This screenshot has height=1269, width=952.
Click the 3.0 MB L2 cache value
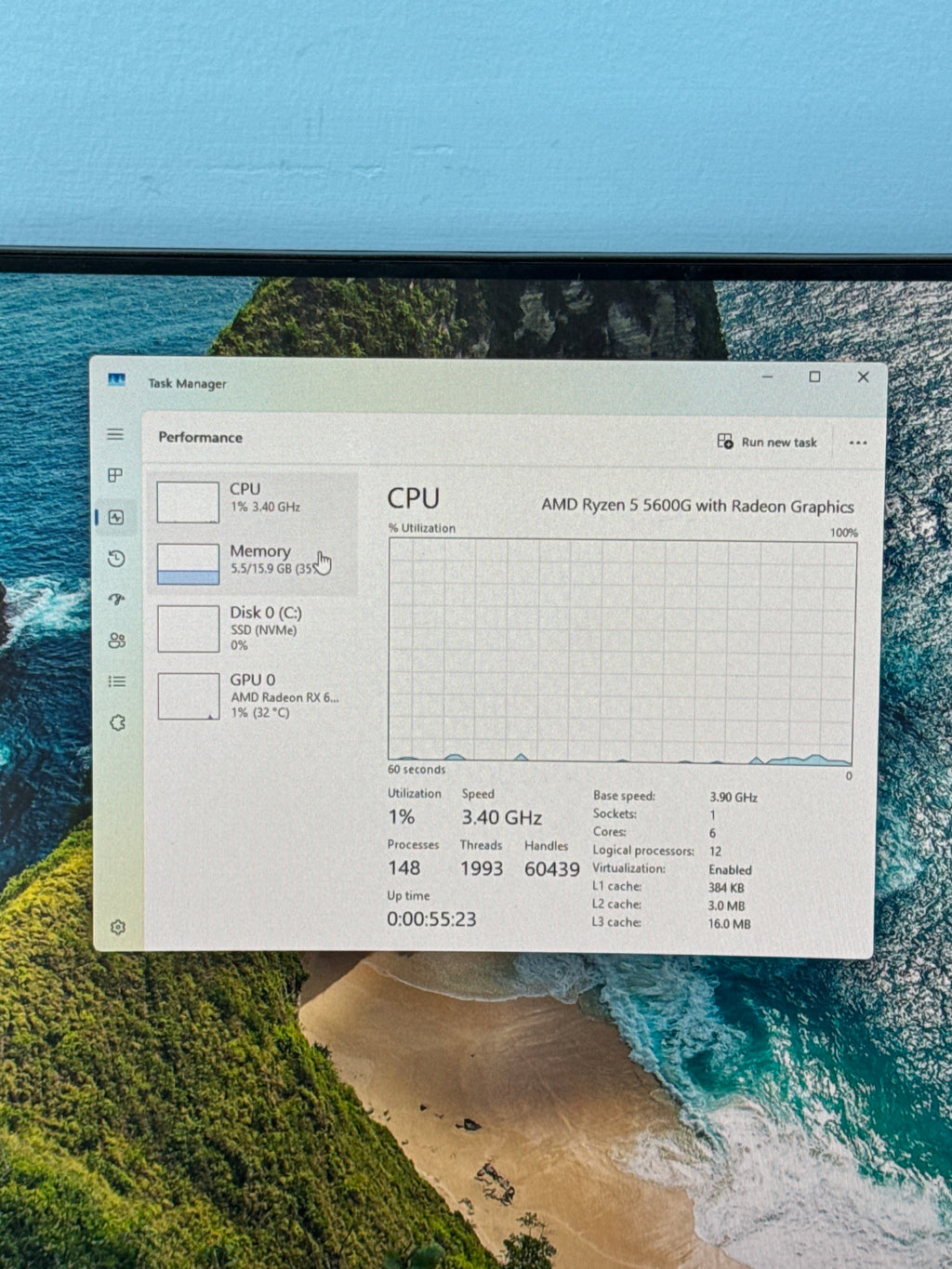tap(726, 905)
